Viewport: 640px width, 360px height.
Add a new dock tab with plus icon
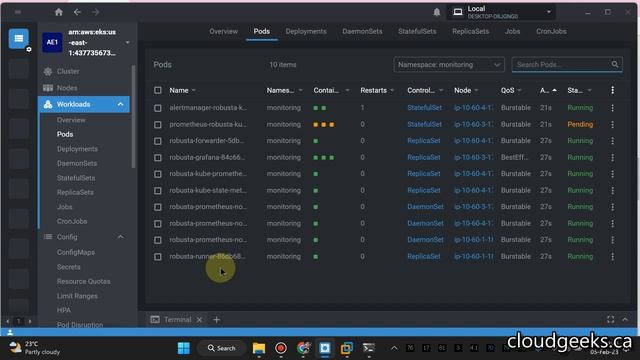pos(216,320)
